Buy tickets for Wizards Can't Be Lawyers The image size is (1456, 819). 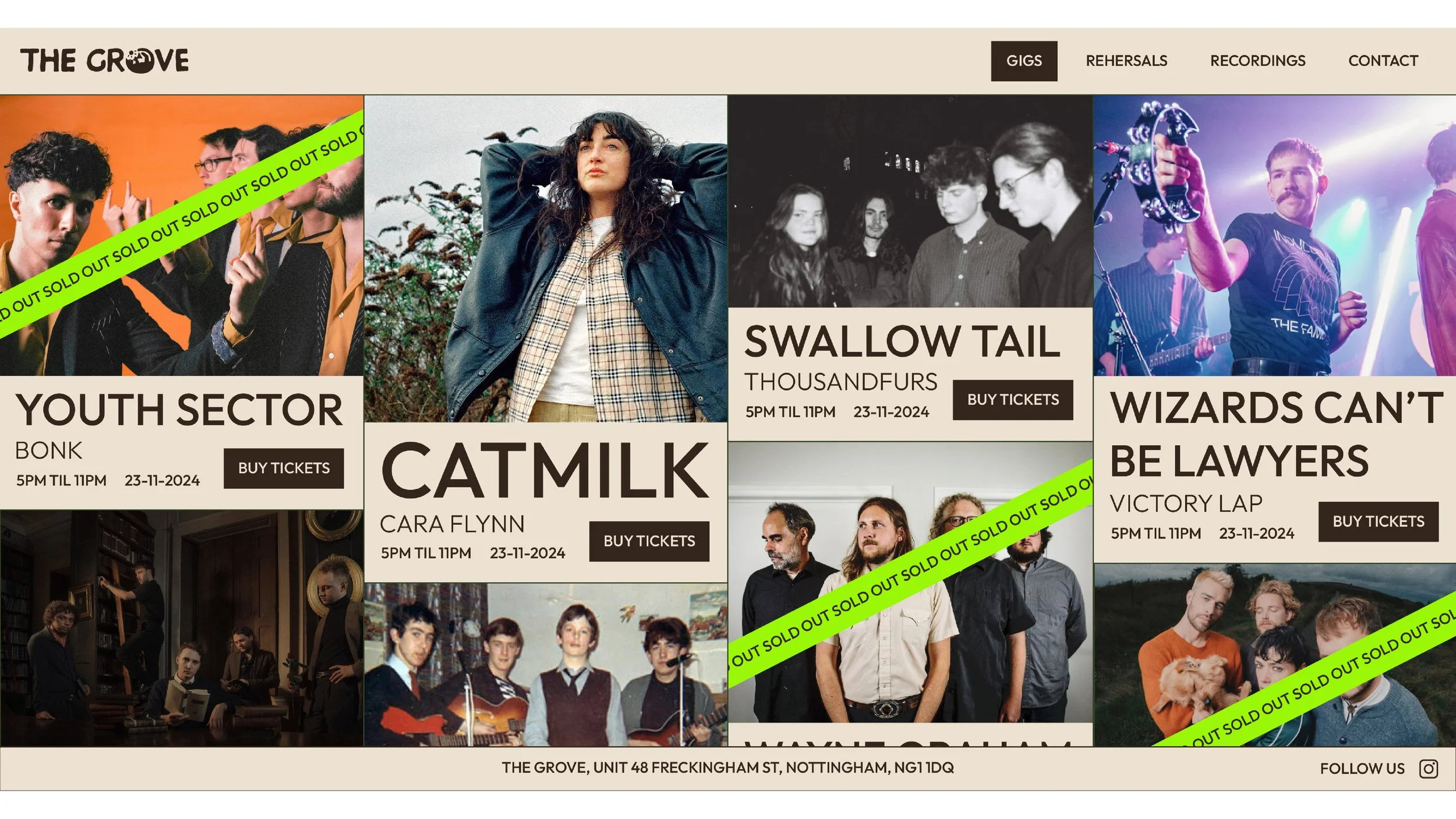1378,521
